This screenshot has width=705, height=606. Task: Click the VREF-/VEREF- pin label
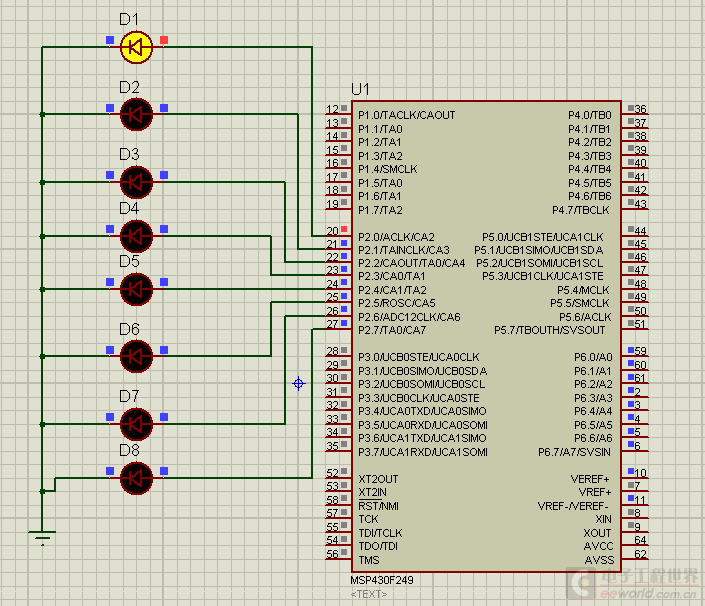[573, 506]
